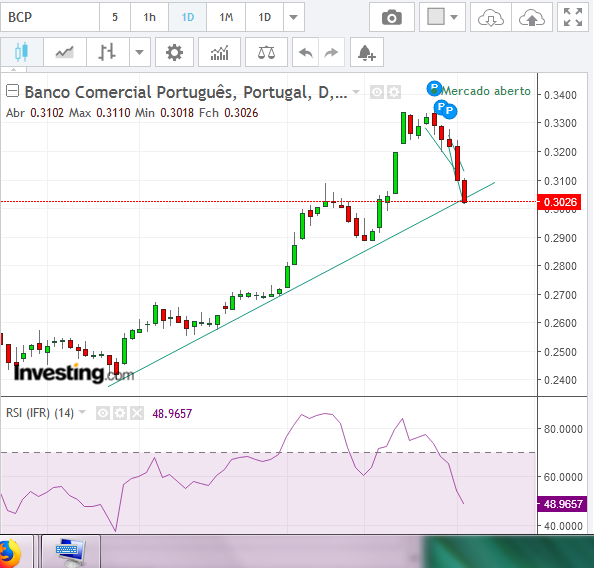Open RSI indicator settings gear icon
Image resolution: width=594 pixels, height=568 pixels.
pos(120,413)
